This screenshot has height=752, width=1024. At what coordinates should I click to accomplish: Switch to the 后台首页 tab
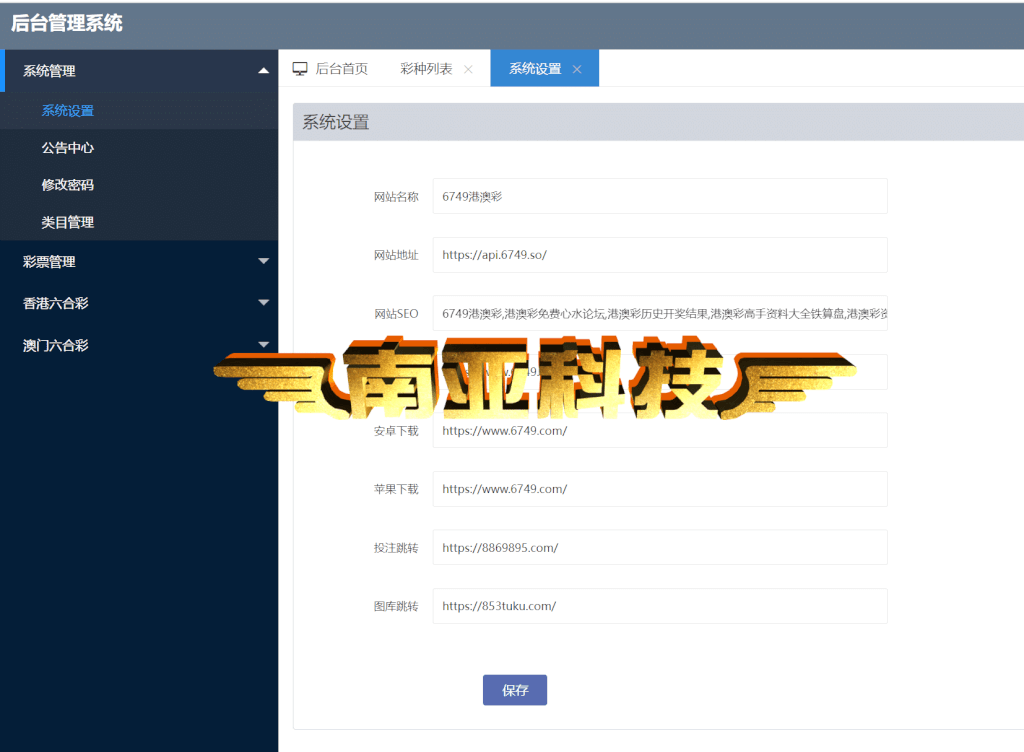(341, 69)
